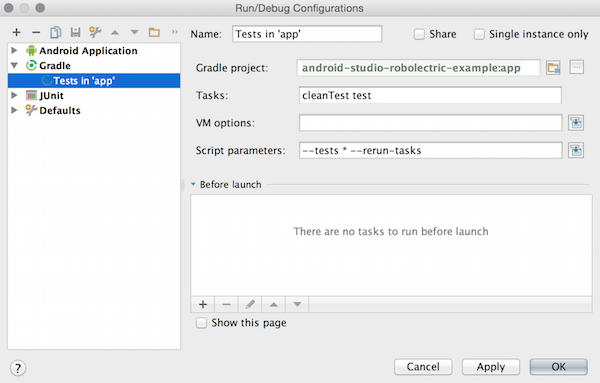
Task: Collapse the Before launch section
Action: 193,184
